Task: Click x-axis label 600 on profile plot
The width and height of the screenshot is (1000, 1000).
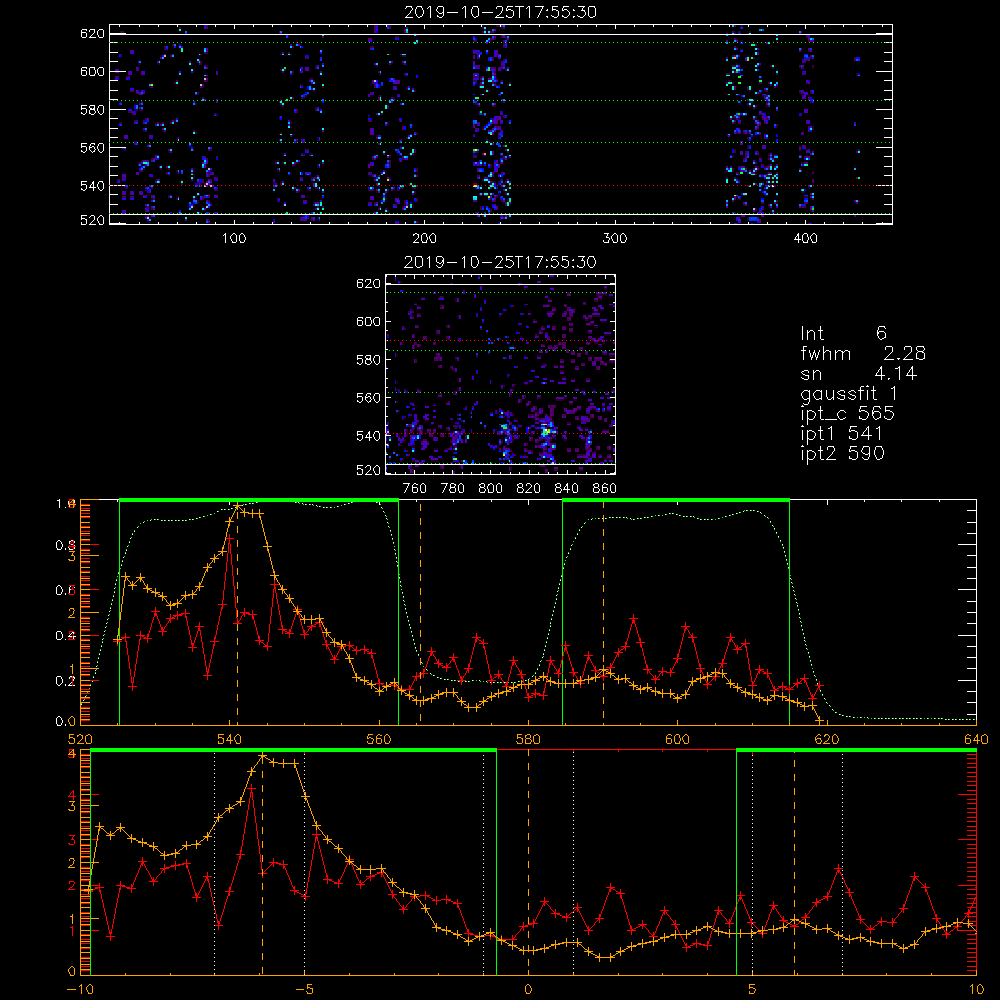Action: tap(677, 739)
